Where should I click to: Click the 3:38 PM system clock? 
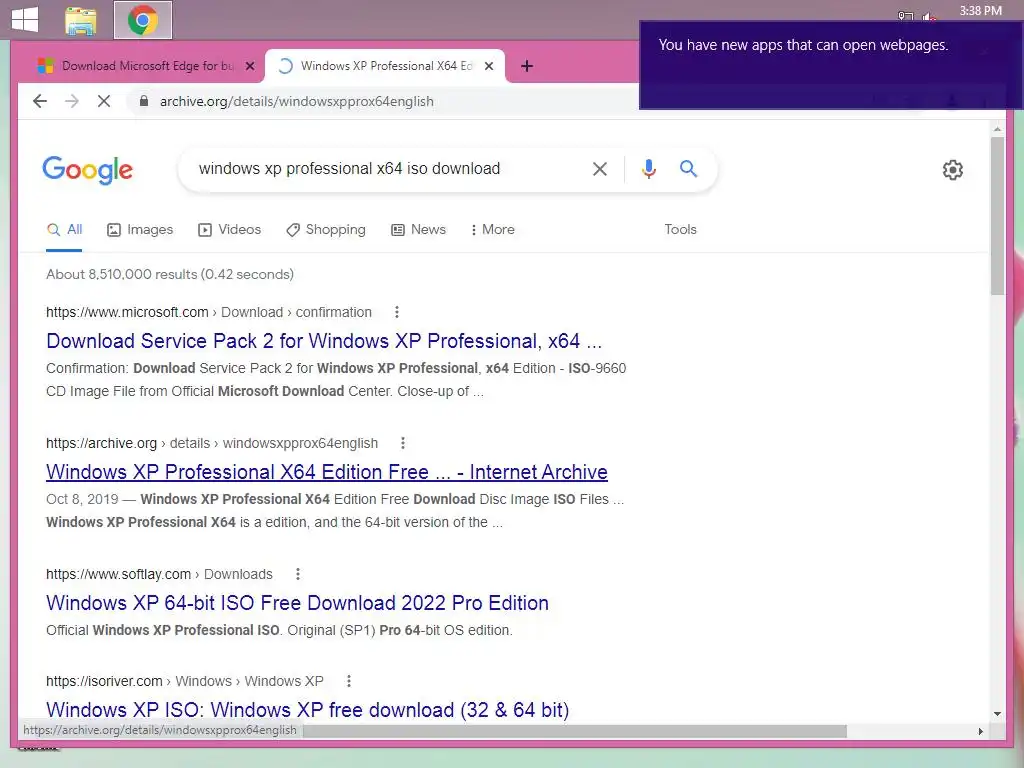pyautogui.click(x=980, y=10)
